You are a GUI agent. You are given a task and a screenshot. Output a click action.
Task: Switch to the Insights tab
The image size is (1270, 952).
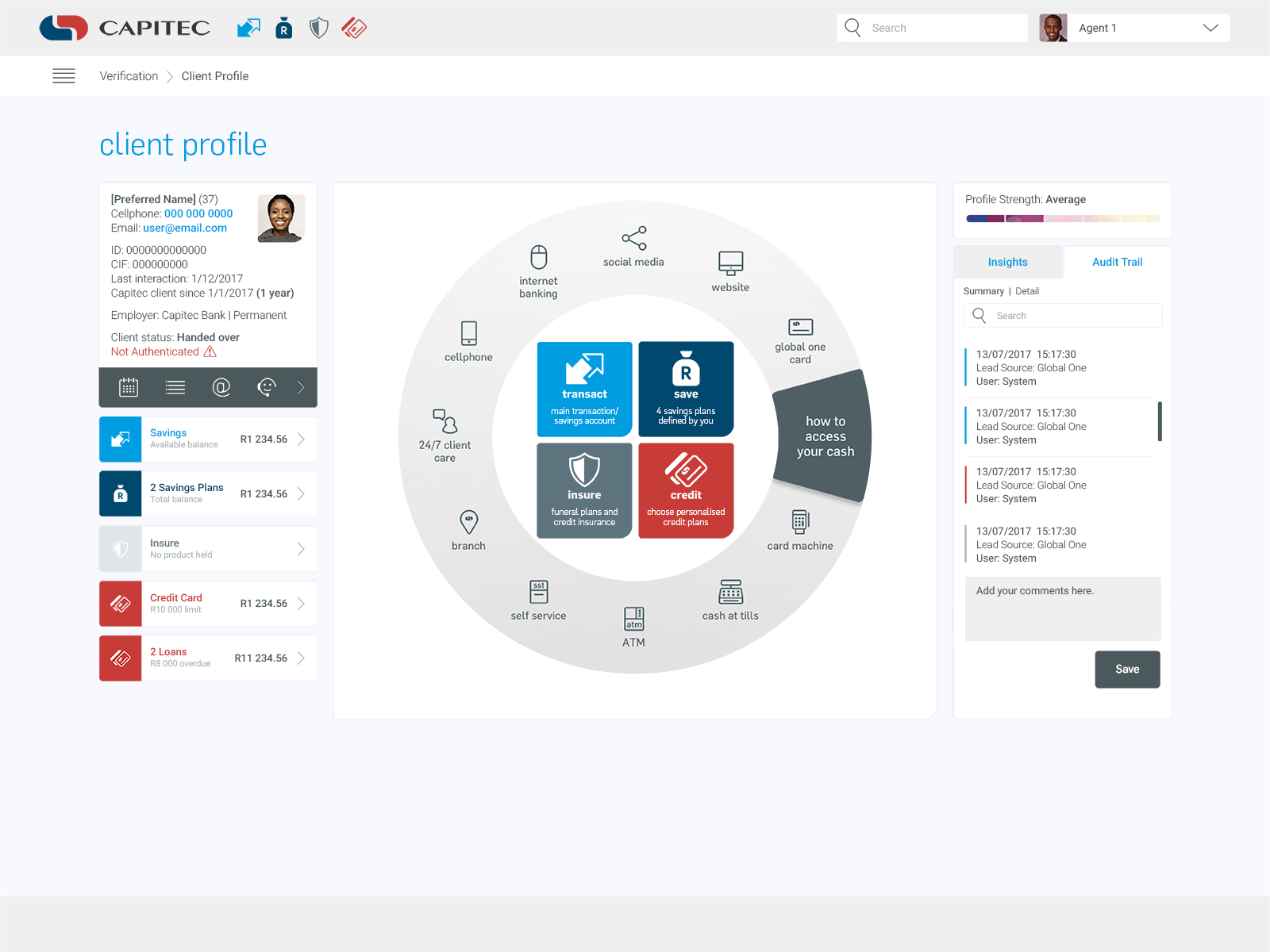[1007, 262]
